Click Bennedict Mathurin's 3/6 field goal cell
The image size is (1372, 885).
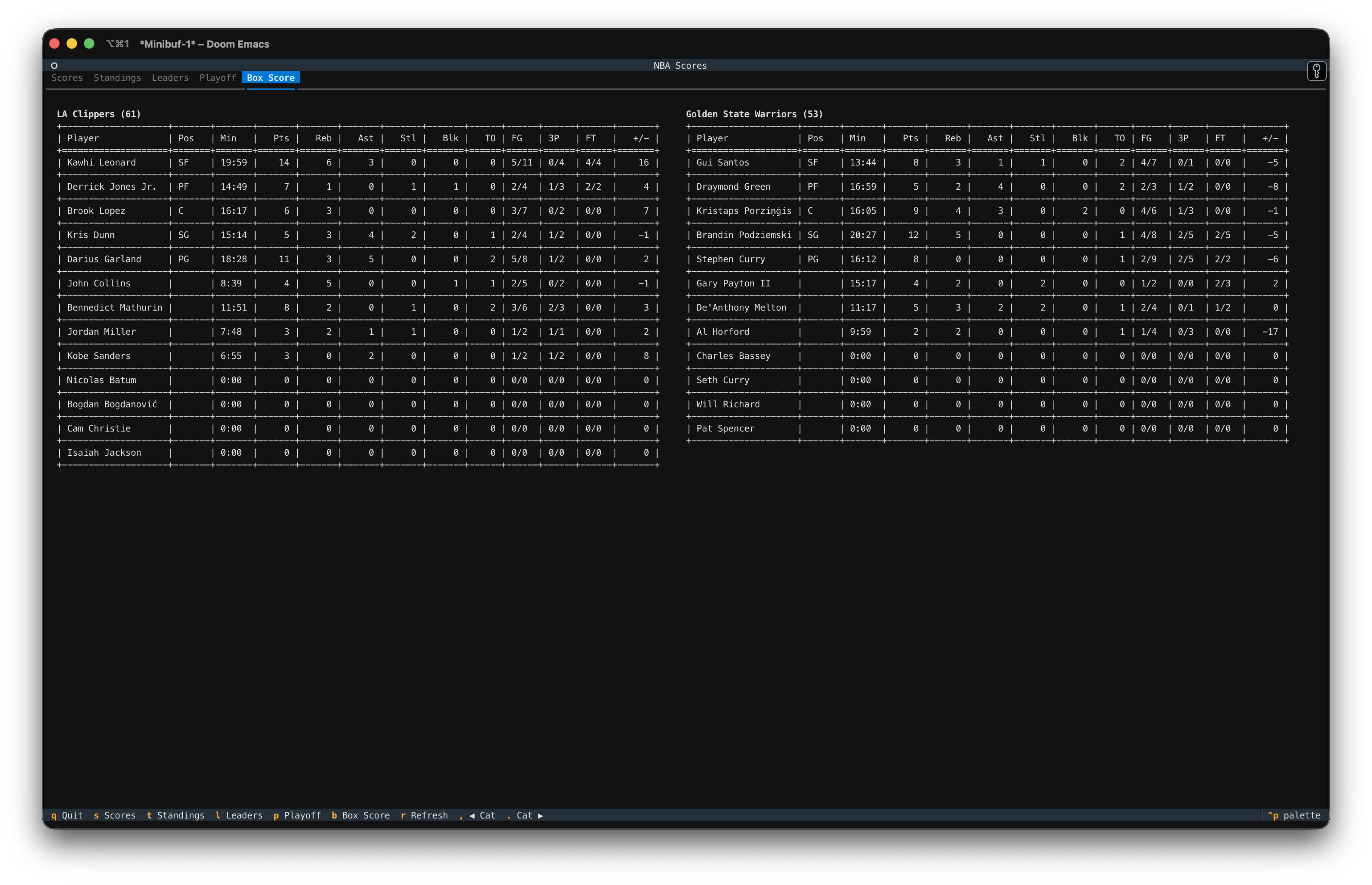click(519, 308)
